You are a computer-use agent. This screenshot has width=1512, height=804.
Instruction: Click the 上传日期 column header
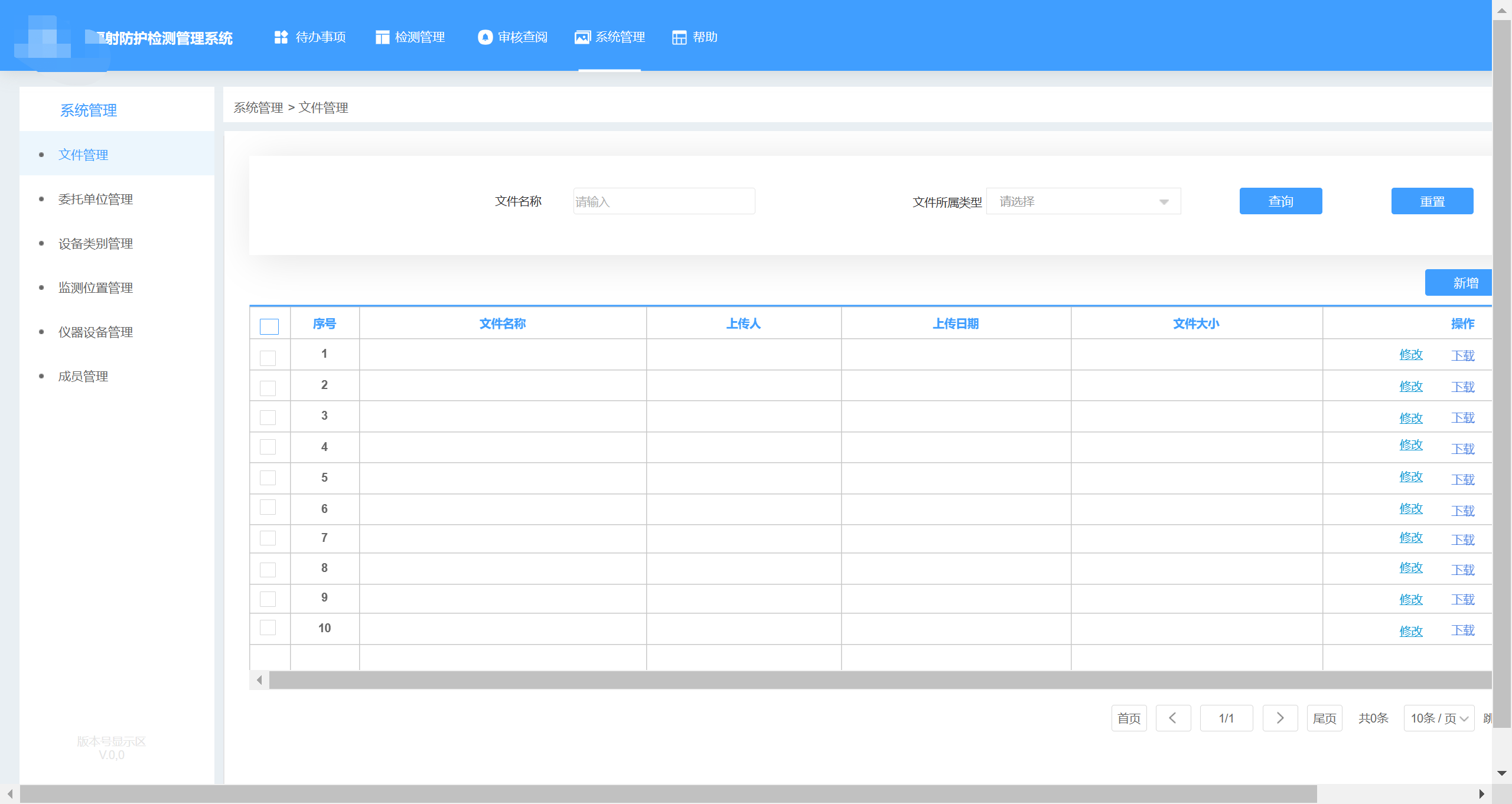(956, 323)
